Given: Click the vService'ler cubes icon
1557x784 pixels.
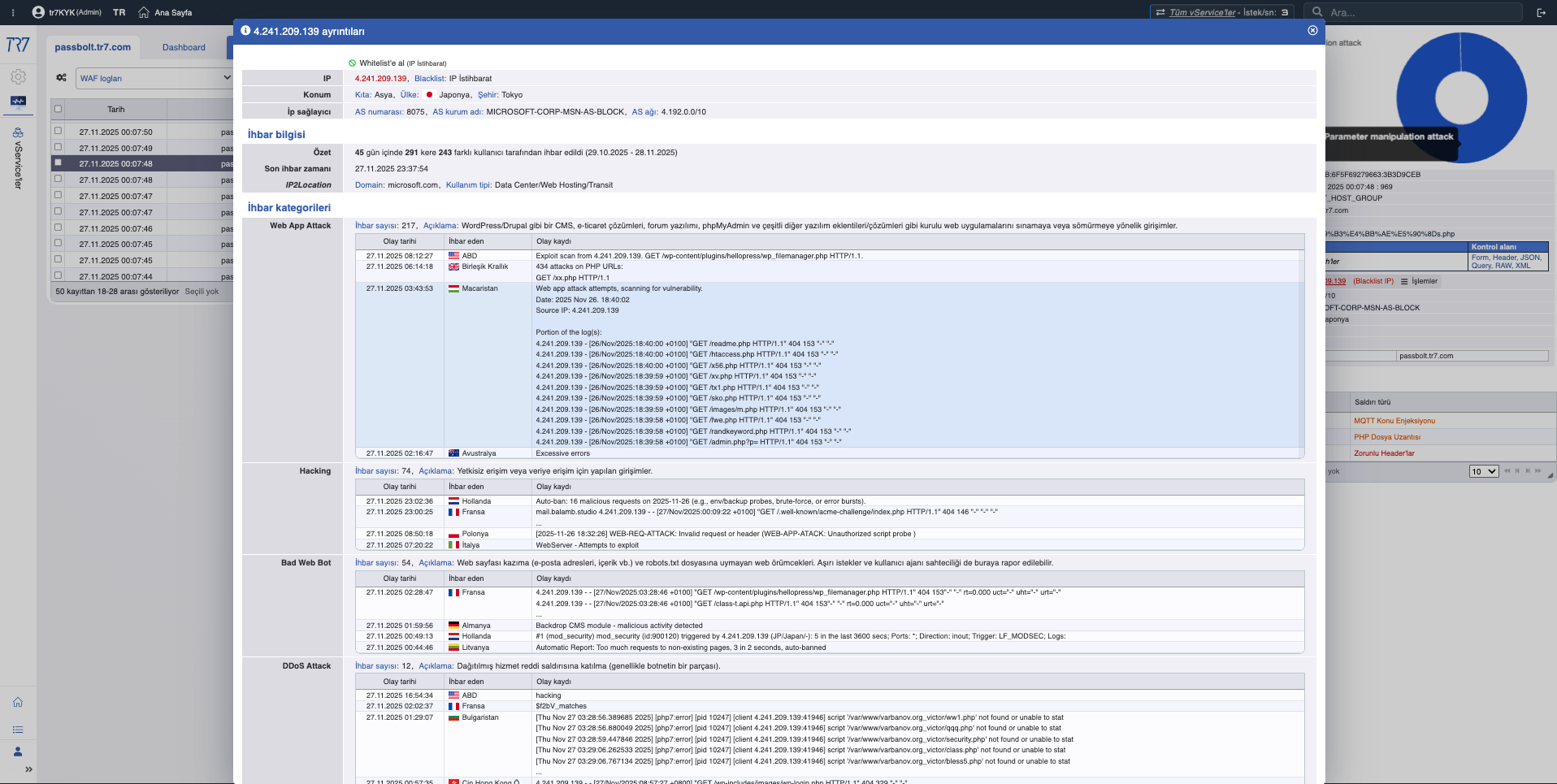Looking at the screenshot, I should tap(18, 132).
